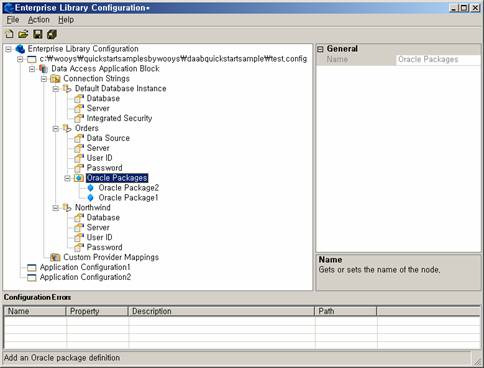Screen dimensions: 484x368
Task: Select User ID under Orders
Action: tap(99, 158)
